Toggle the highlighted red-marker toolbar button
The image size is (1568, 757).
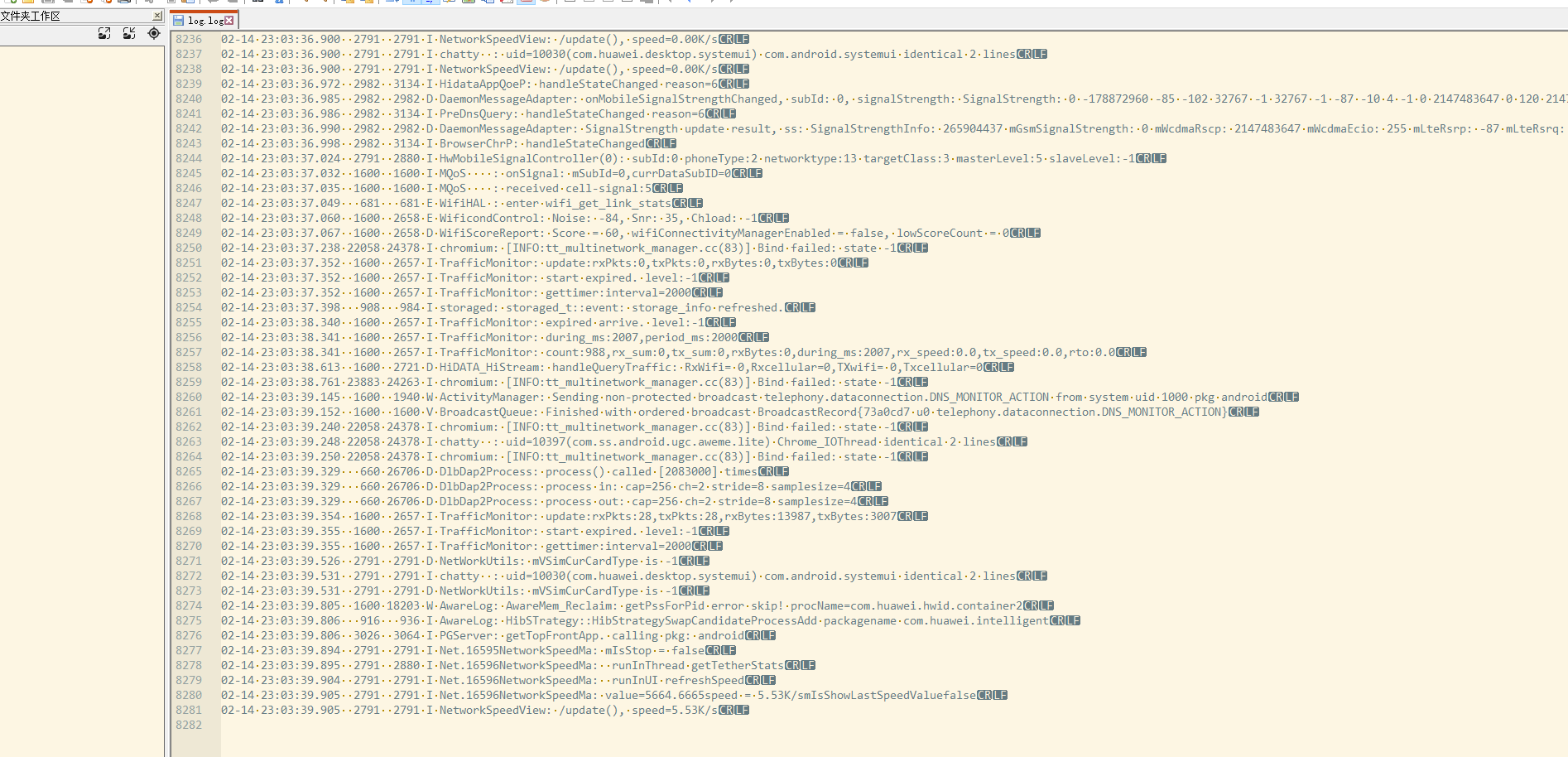(527, 3)
